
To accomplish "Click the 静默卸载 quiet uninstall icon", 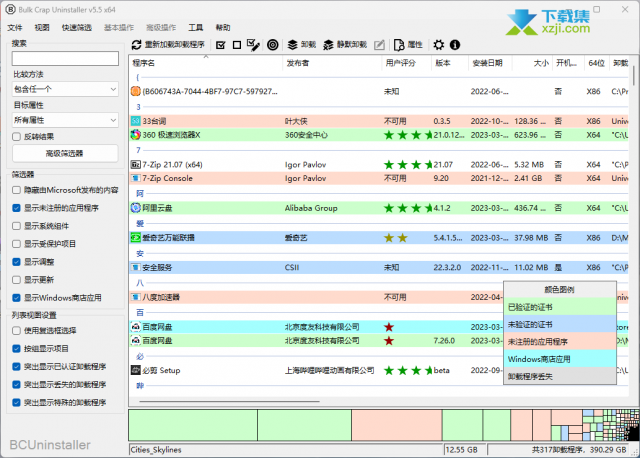I will pyautogui.click(x=328, y=45).
